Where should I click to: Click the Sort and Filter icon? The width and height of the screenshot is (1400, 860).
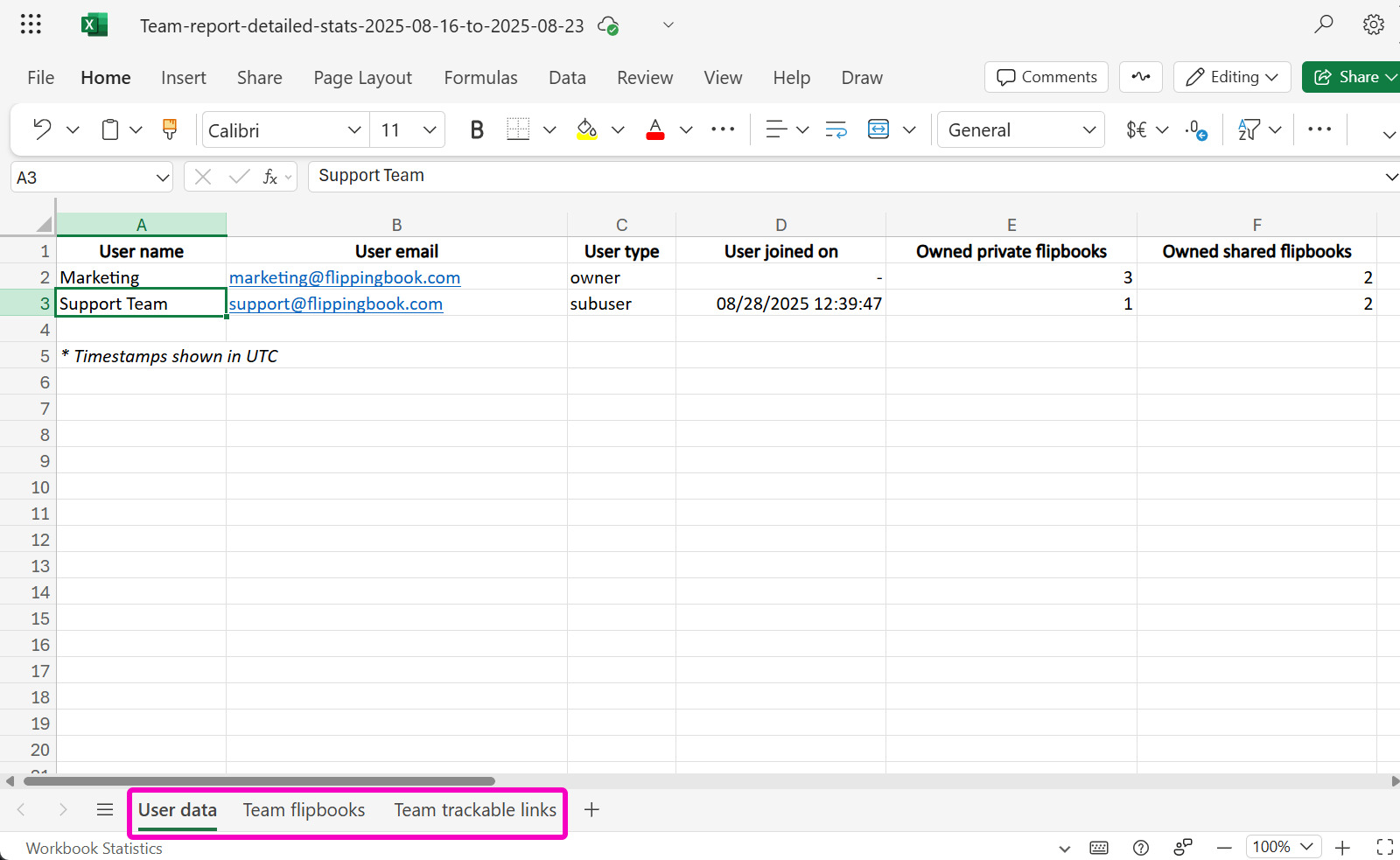pyautogui.click(x=1249, y=129)
